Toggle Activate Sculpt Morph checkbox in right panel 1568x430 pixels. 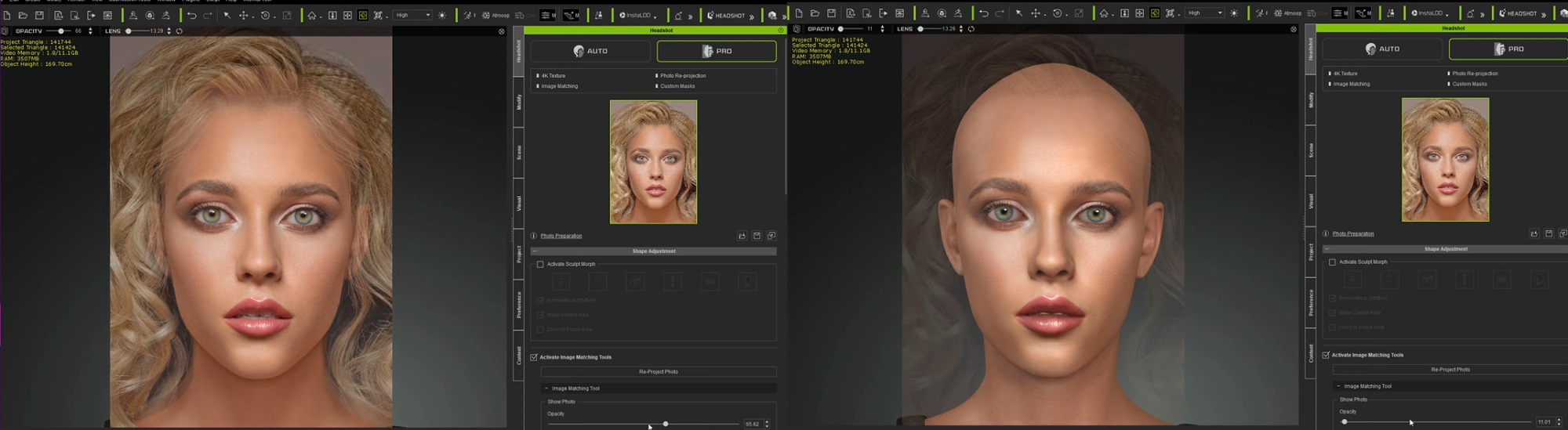tap(1332, 262)
